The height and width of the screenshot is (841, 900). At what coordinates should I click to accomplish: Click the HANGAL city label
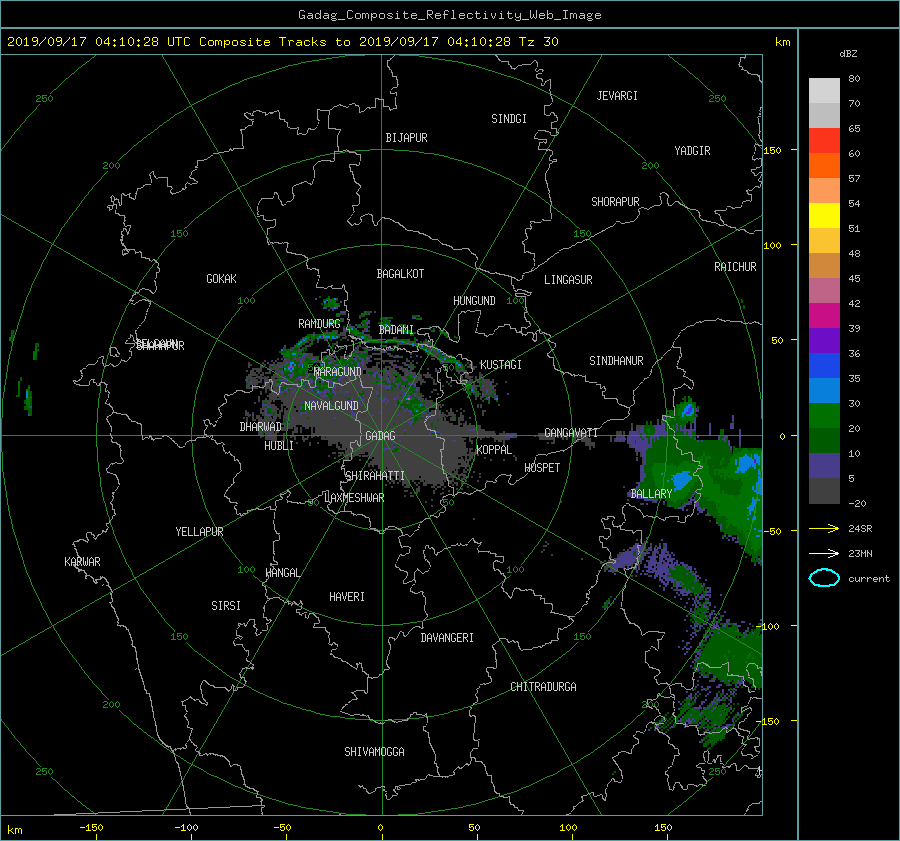point(282,573)
